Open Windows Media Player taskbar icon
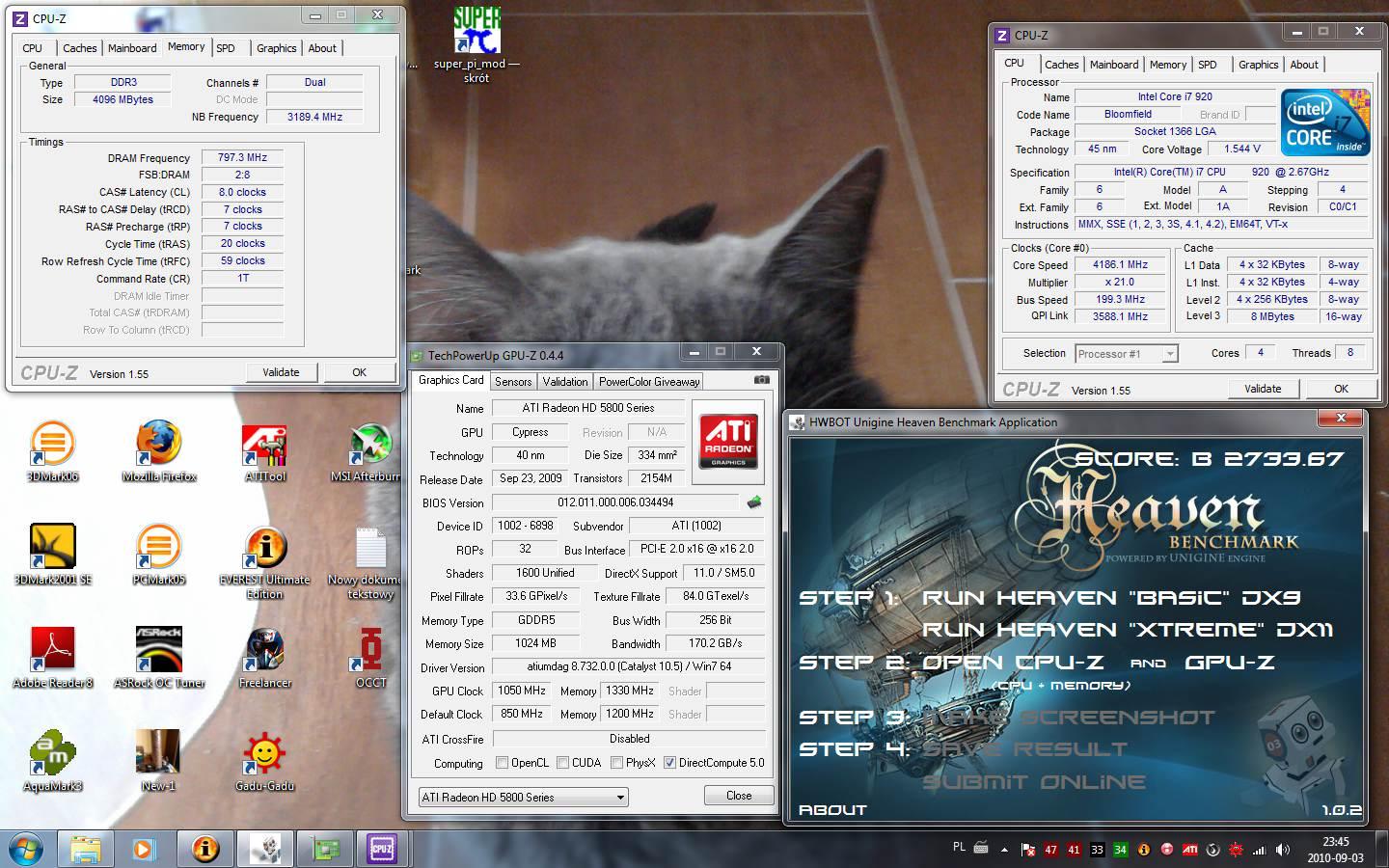Screen dimensions: 1389x868 tap(143, 850)
